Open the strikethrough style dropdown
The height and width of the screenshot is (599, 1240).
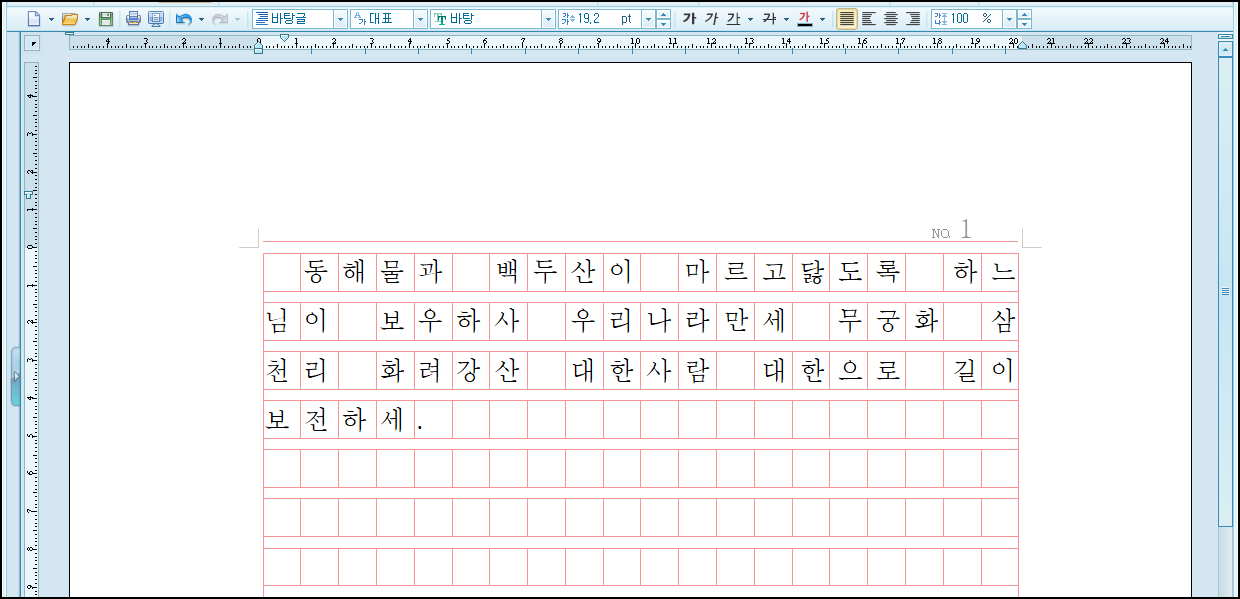[786, 19]
